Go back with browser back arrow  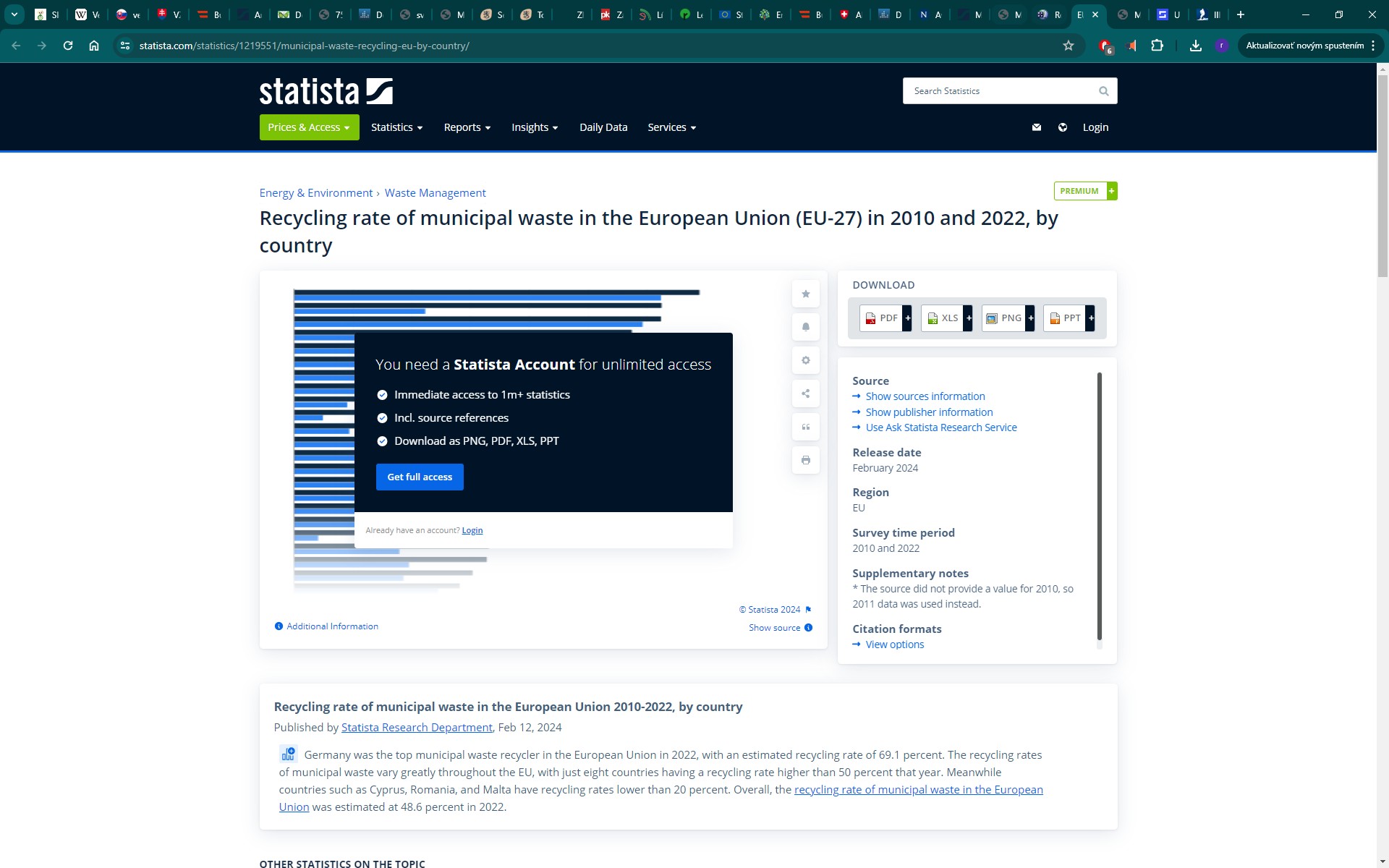pos(16,46)
